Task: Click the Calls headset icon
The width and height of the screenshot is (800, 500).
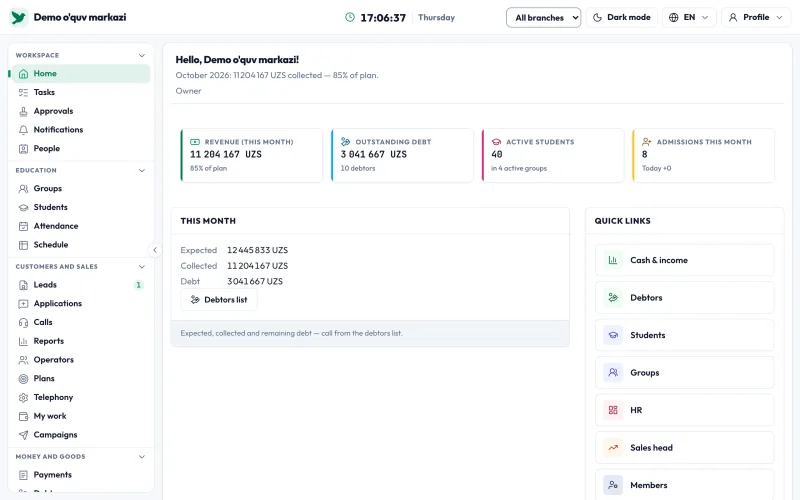Action: pyautogui.click(x=23, y=322)
